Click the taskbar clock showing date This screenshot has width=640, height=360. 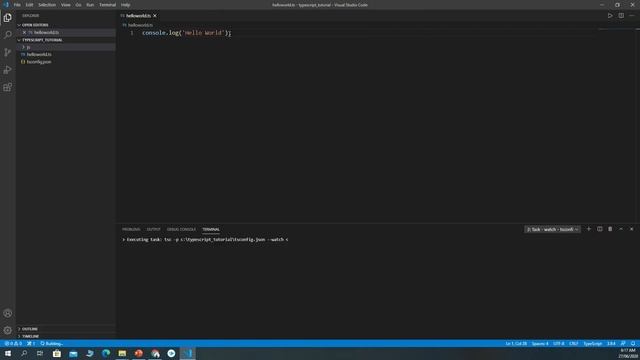pyautogui.click(x=629, y=353)
